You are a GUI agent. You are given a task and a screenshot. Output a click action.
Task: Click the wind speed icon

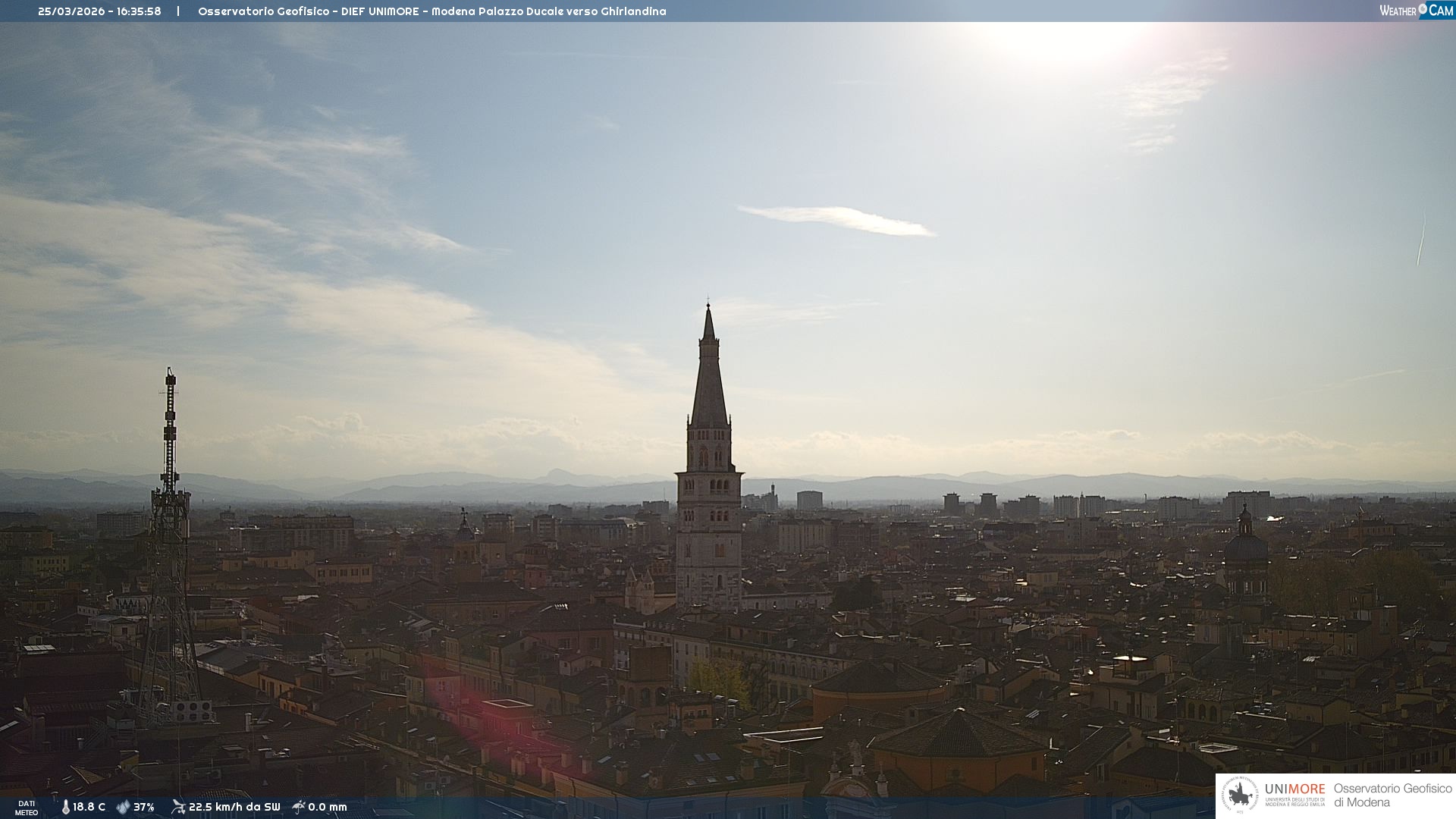click(x=178, y=807)
